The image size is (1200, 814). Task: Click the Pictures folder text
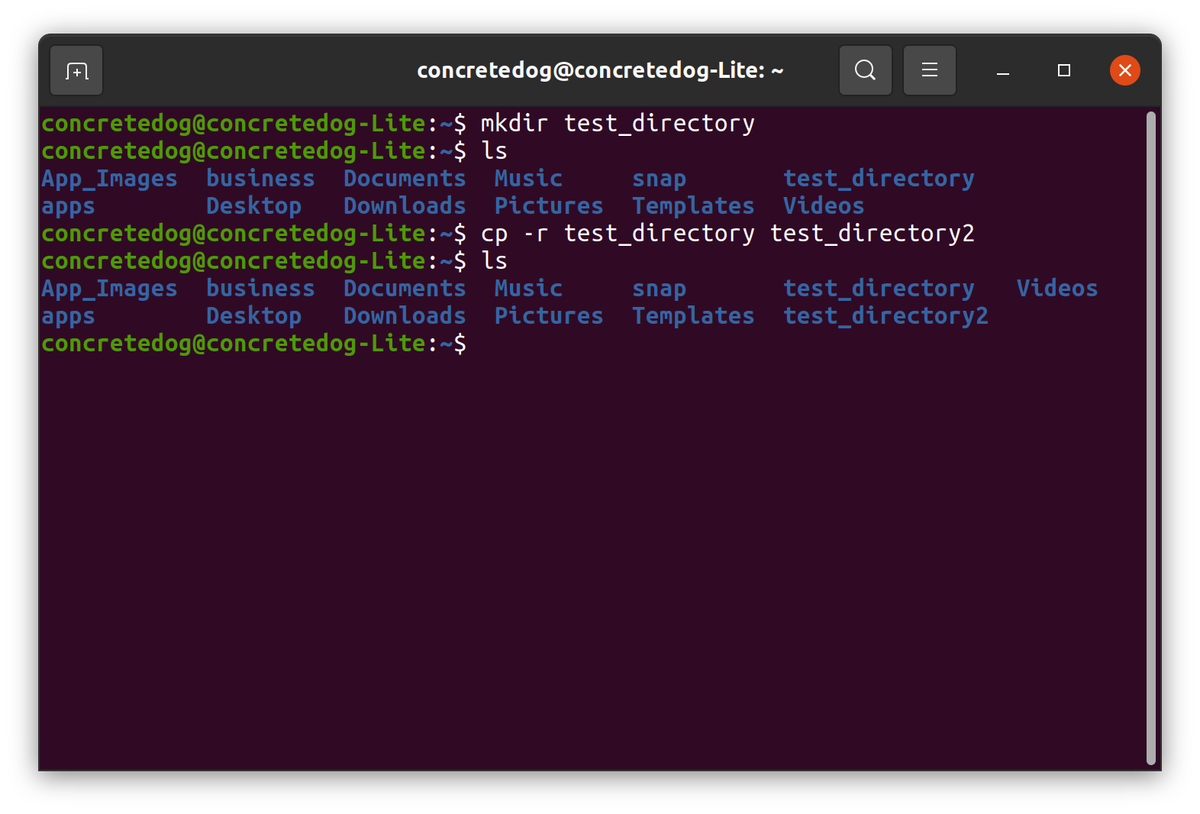click(548, 205)
